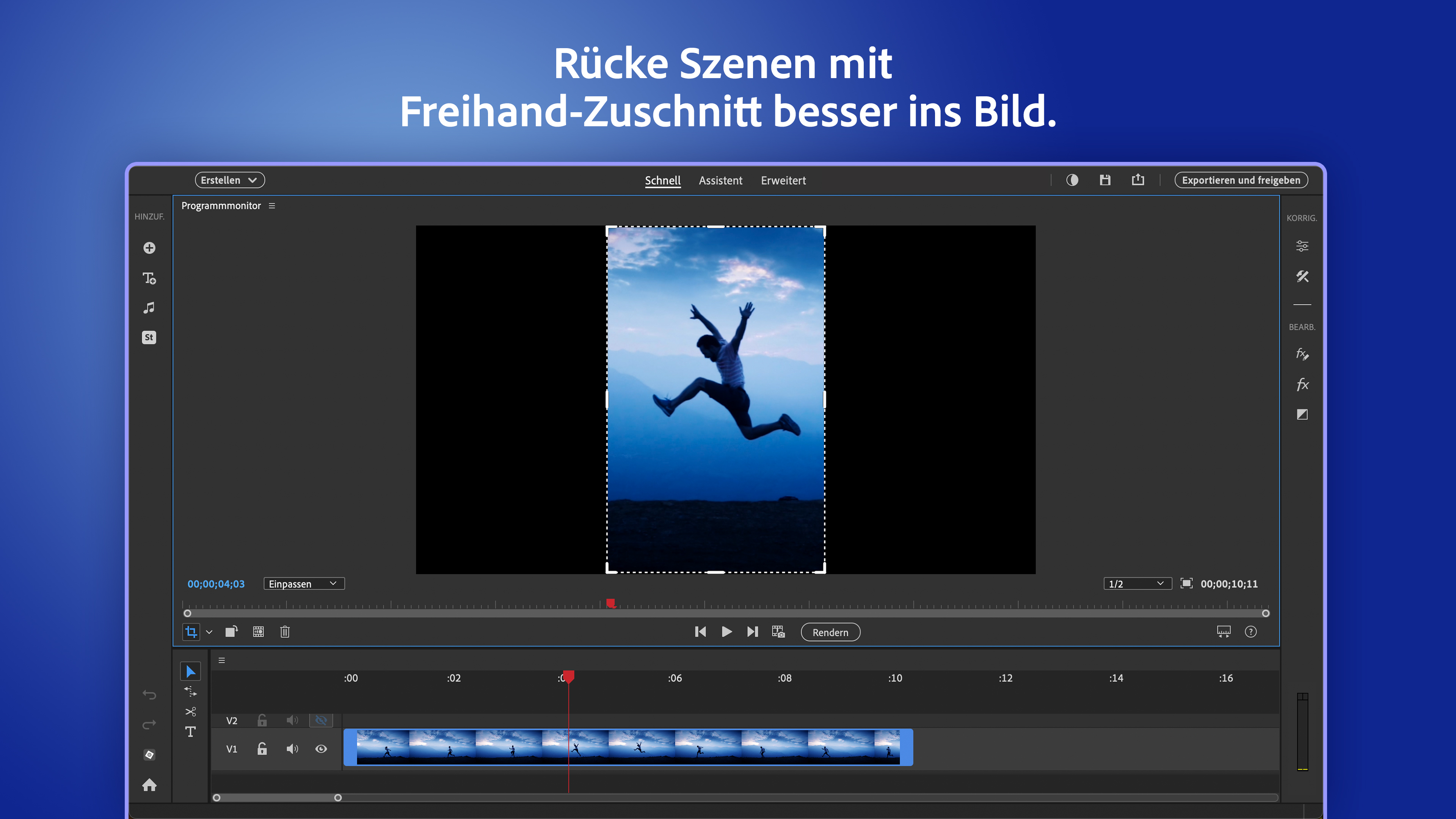Viewport: 1456px width, 819px height.
Task: Toggle lock on track V1
Action: click(262, 749)
